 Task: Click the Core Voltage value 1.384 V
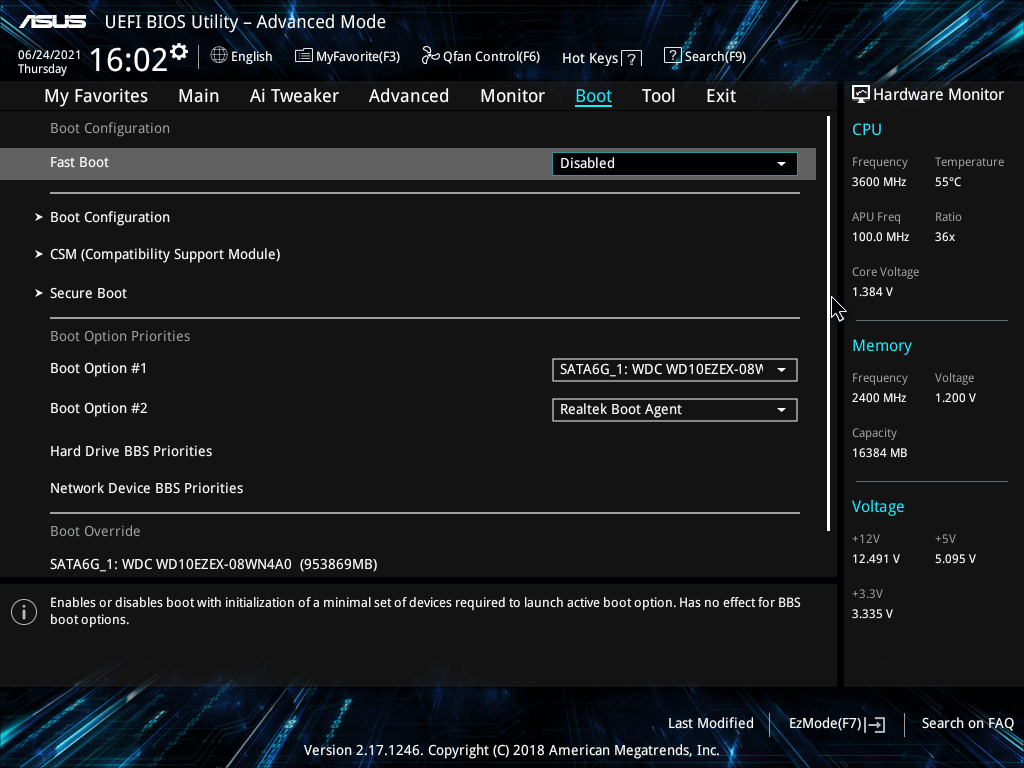point(872,292)
